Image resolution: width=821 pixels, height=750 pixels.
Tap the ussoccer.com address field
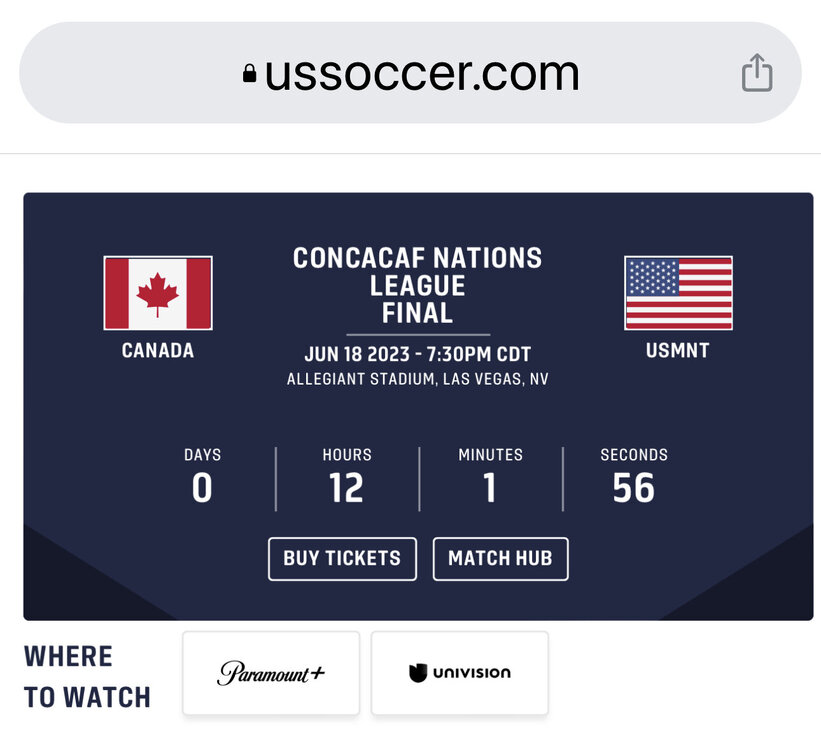click(421, 73)
